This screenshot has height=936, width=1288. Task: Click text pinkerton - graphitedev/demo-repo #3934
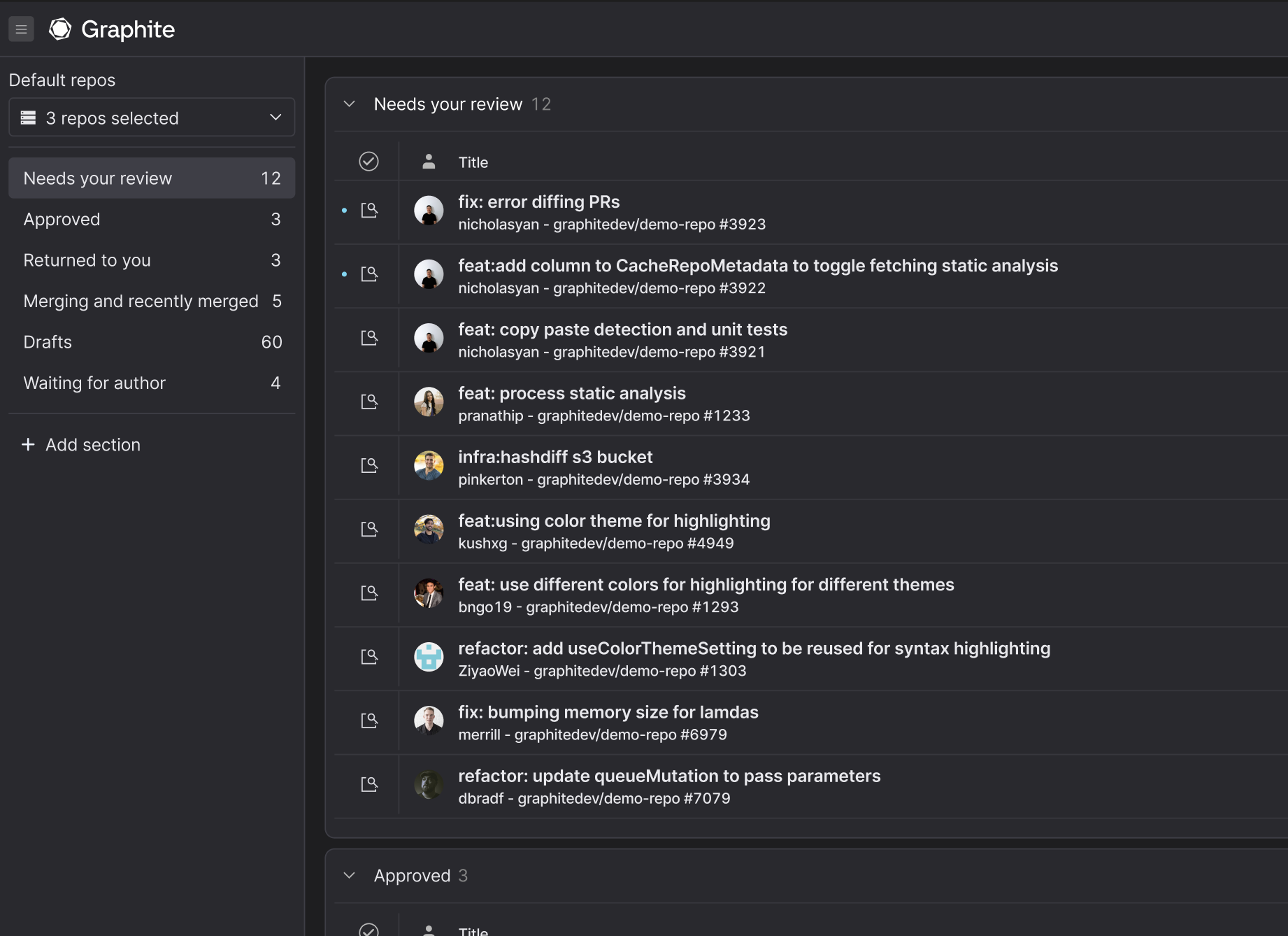pyautogui.click(x=604, y=480)
